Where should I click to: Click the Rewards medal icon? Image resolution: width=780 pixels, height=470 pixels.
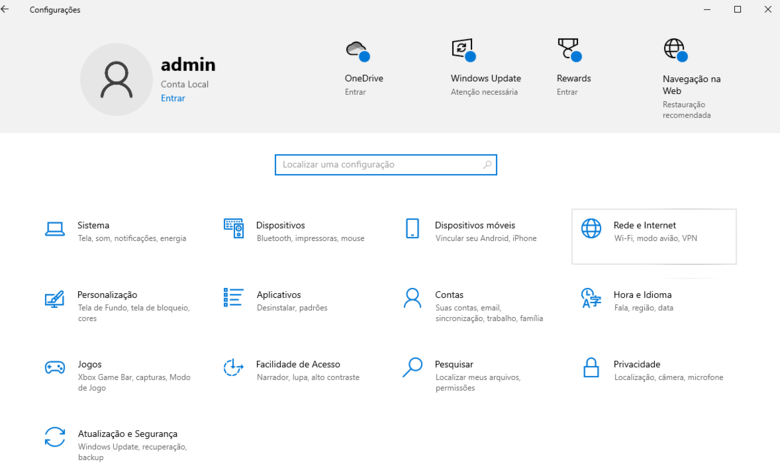pos(568,49)
